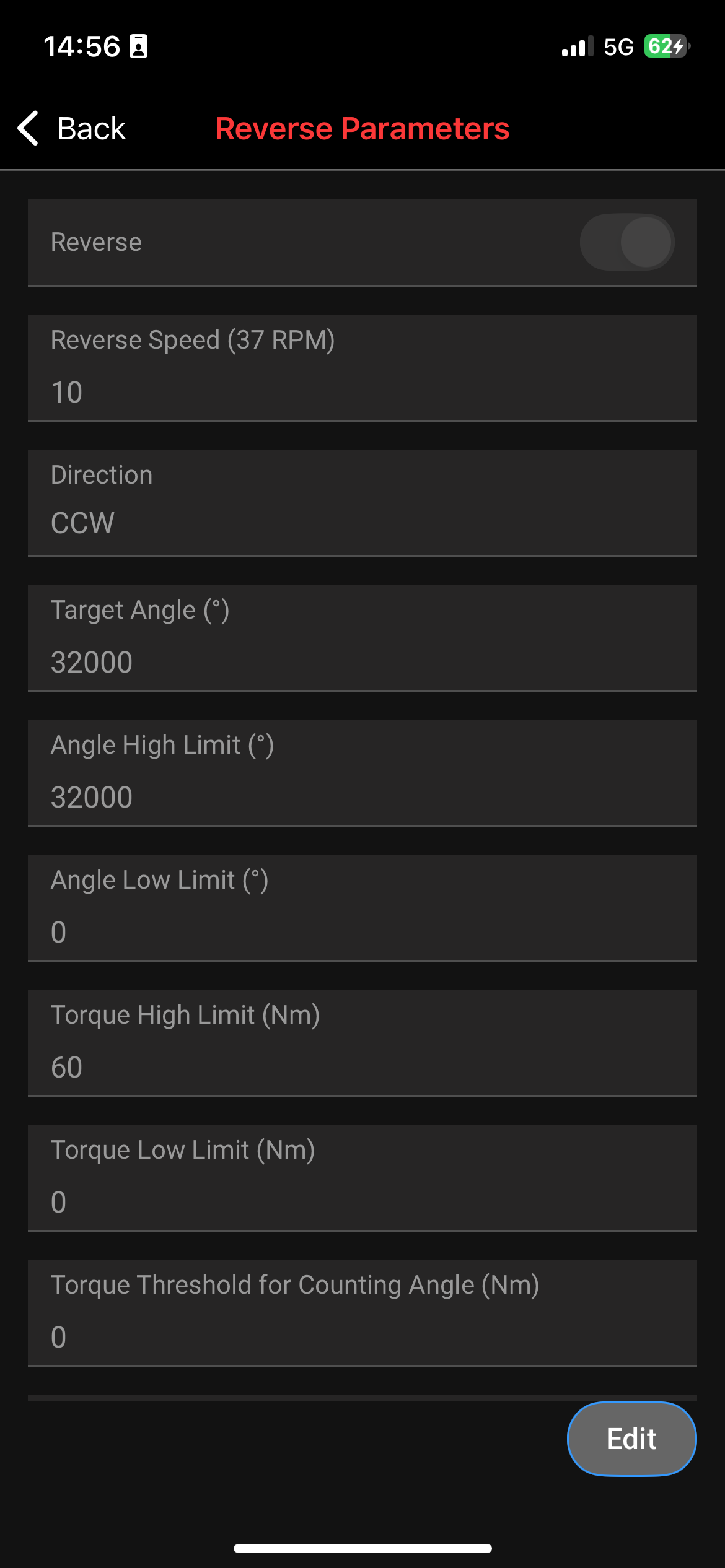
Task: Tap the Target Angle field
Action: point(362,661)
